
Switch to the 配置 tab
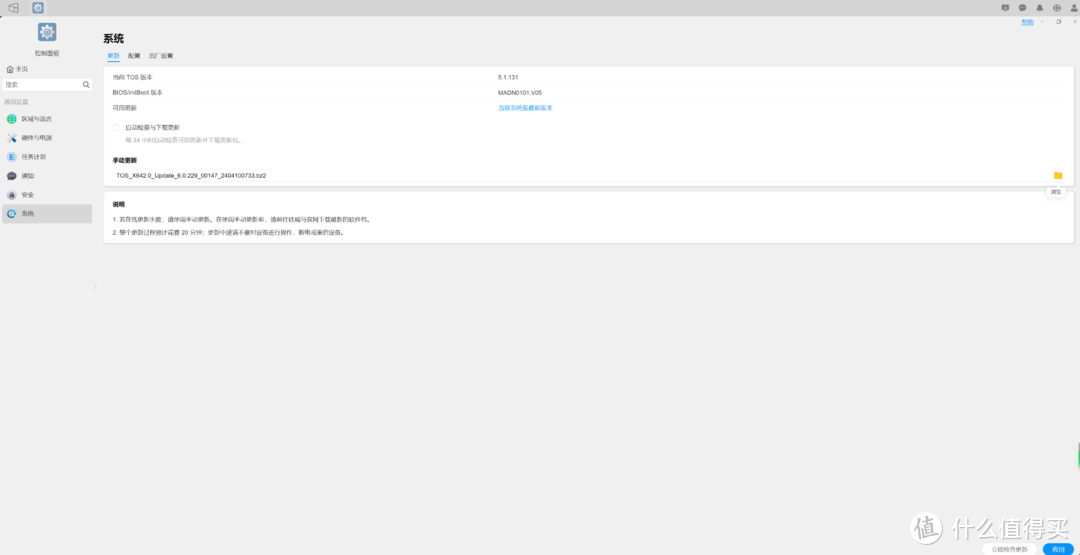(134, 56)
